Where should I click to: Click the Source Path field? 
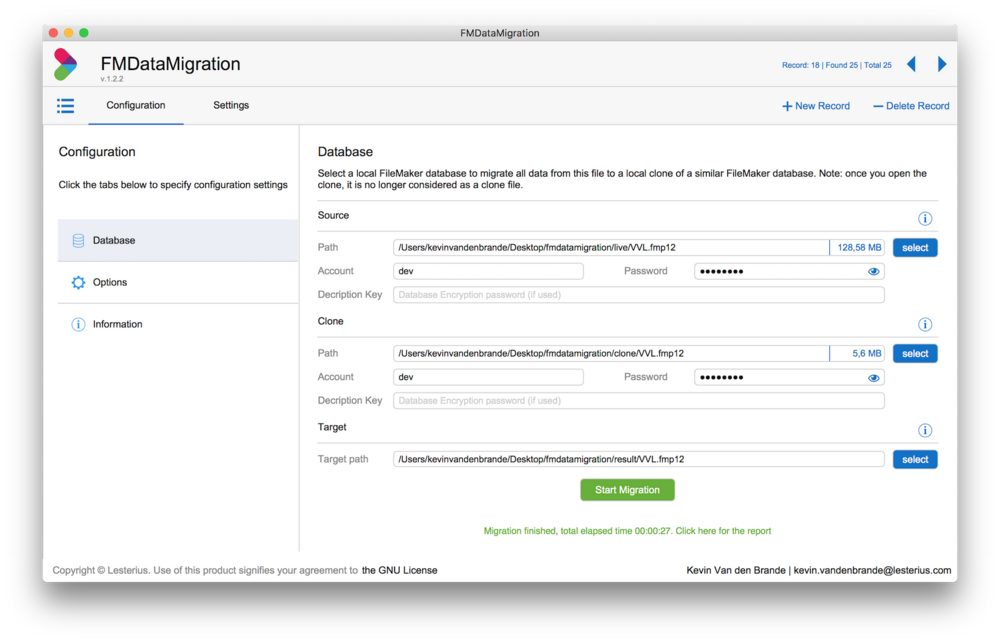pos(611,248)
